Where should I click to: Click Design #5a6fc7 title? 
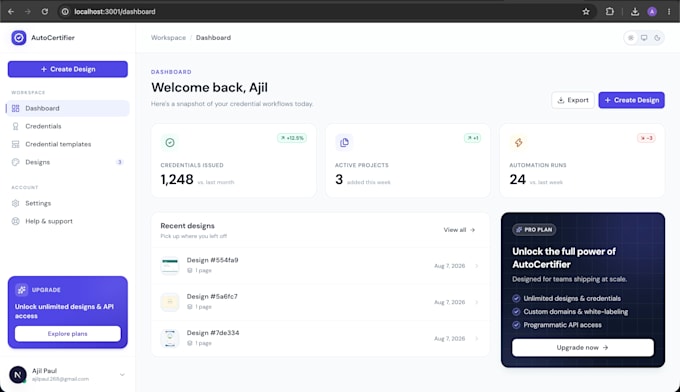point(212,297)
